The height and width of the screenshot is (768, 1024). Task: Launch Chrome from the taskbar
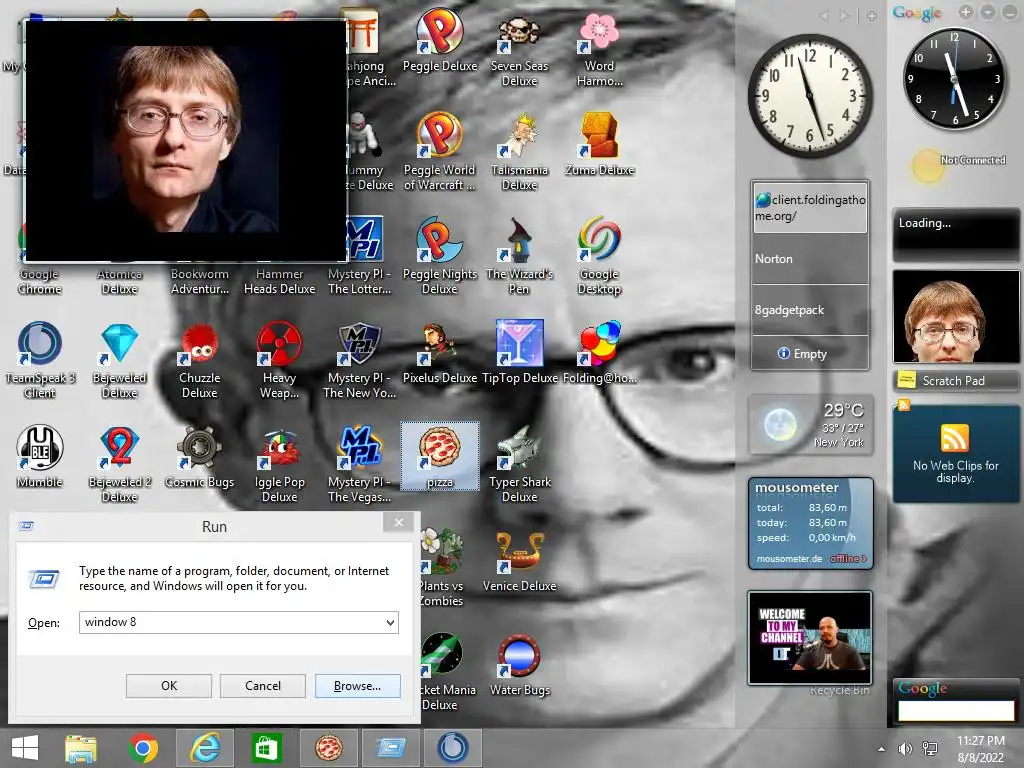tap(143, 748)
